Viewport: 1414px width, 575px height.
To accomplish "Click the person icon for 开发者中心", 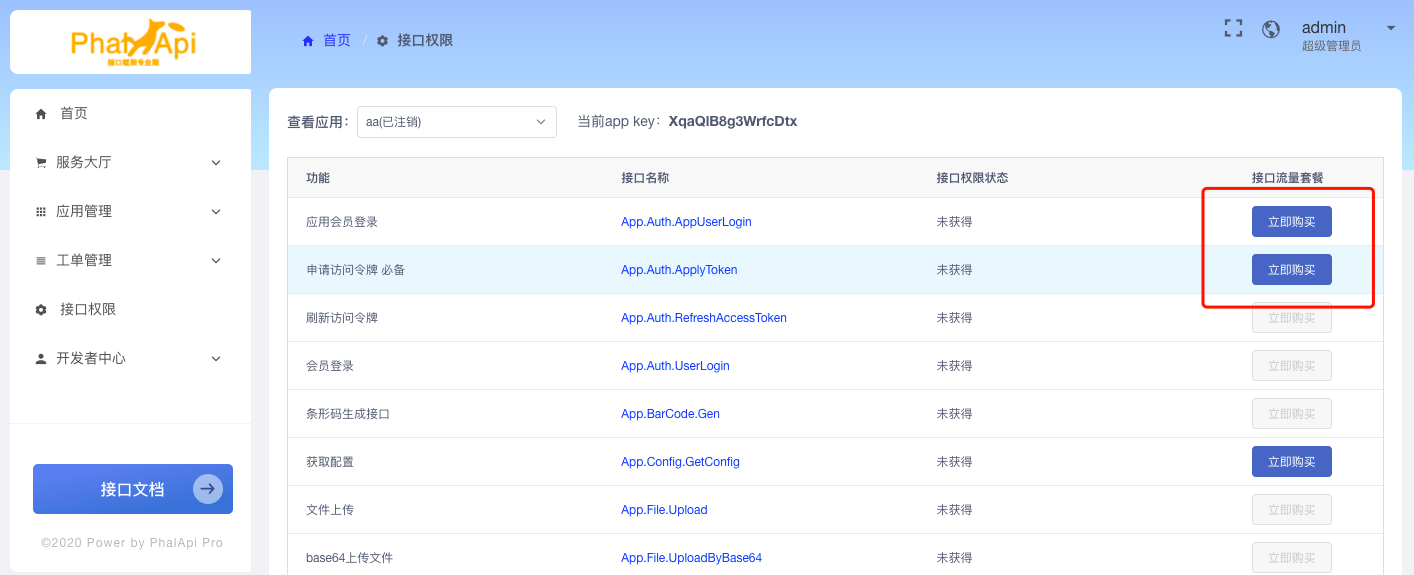I will (x=41, y=358).
